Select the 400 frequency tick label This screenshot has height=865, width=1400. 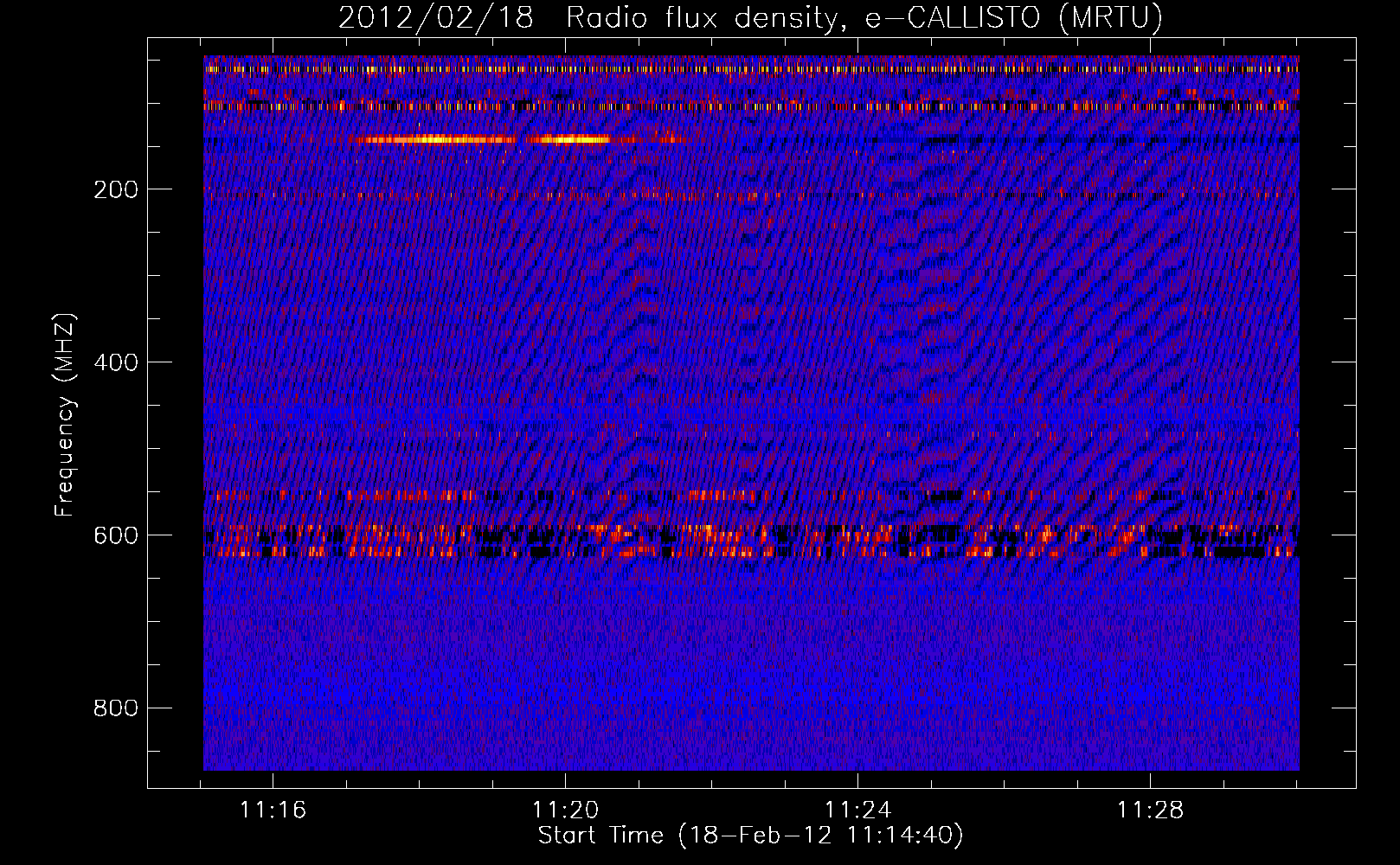click(116, 362)
